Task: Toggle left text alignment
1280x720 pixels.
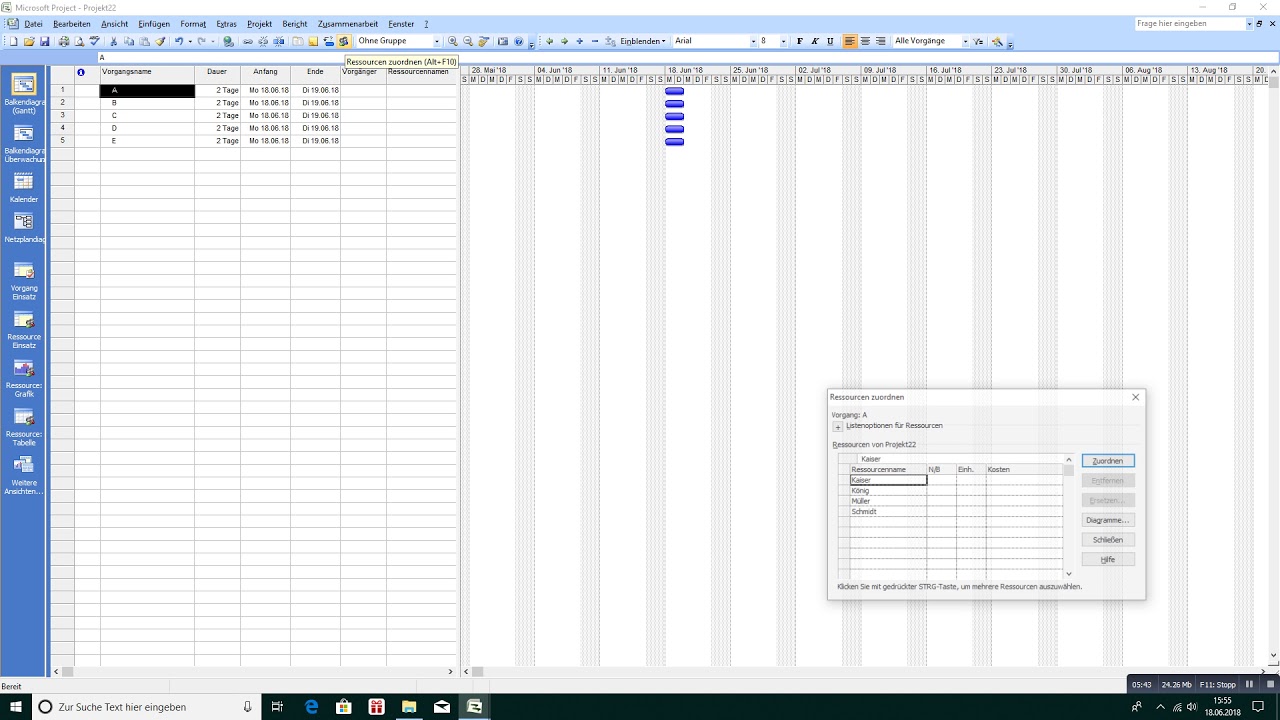Action: coord(850,41)
